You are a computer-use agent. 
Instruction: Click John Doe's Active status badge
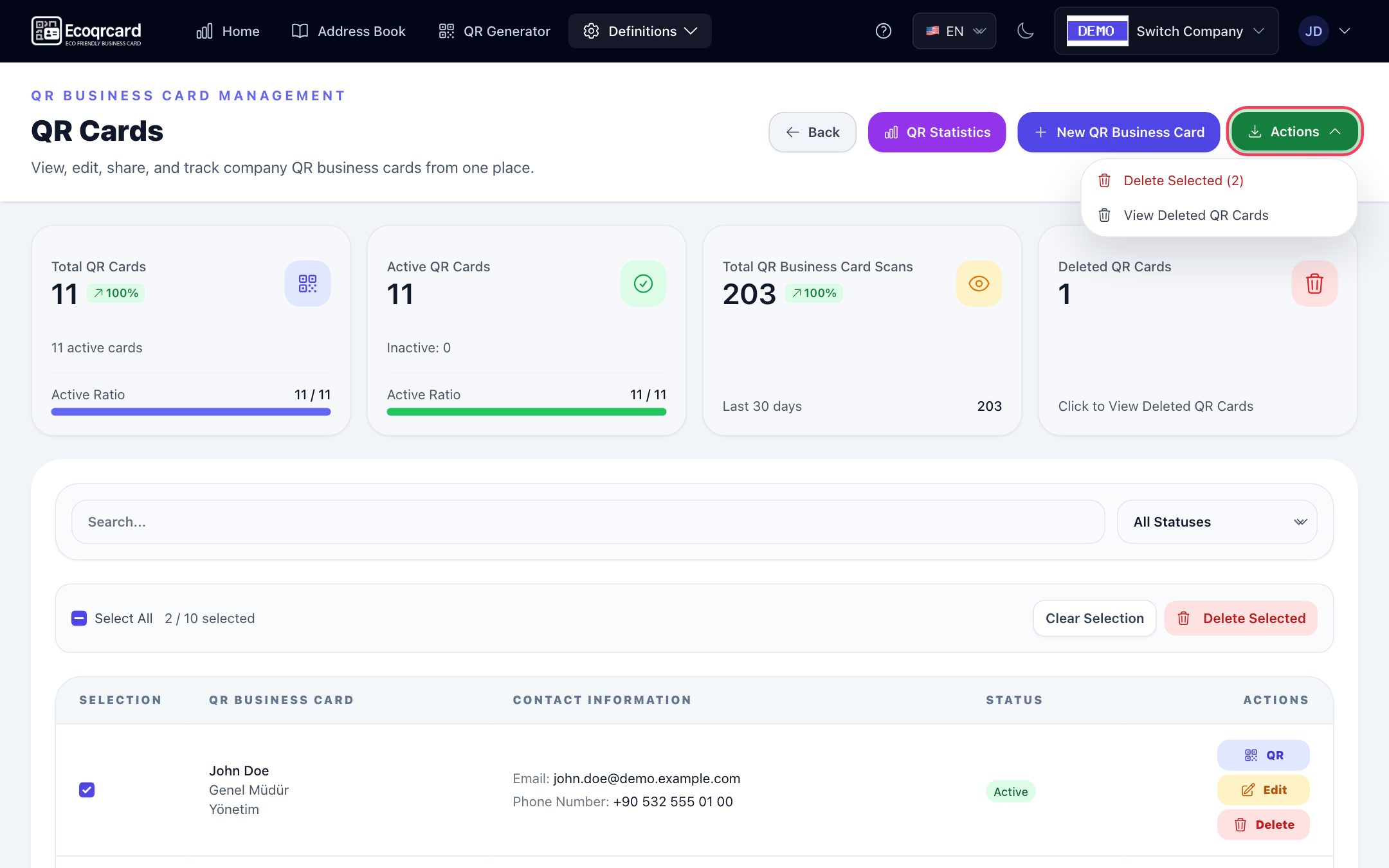(1010, 791)
